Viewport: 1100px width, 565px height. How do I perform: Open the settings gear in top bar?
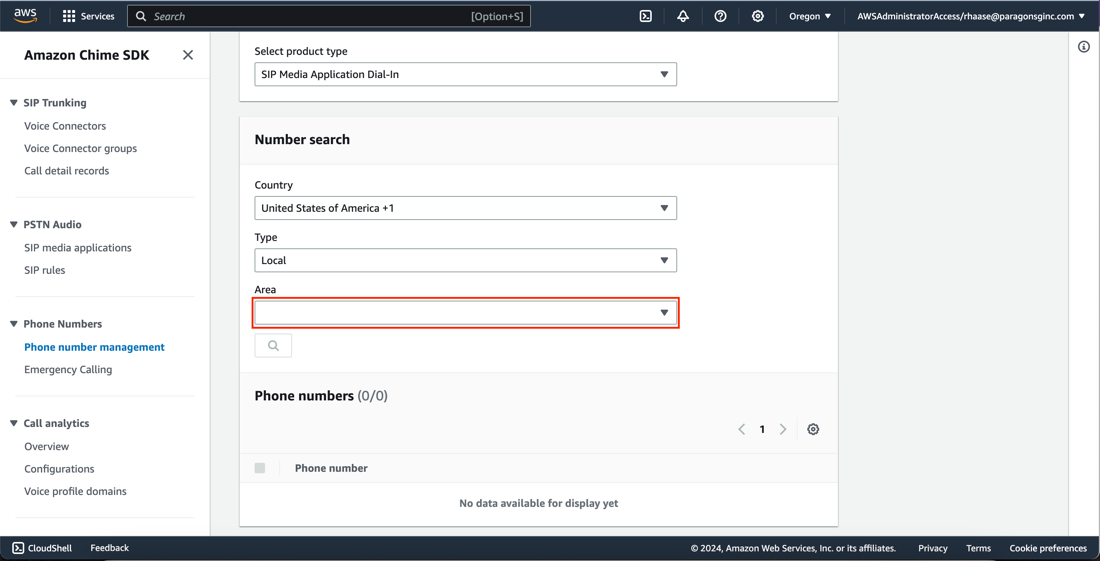[758, 16]
